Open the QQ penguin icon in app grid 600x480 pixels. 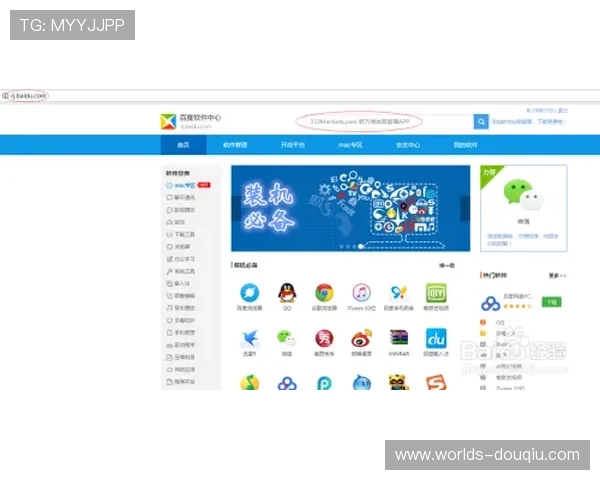pos(287,293)
